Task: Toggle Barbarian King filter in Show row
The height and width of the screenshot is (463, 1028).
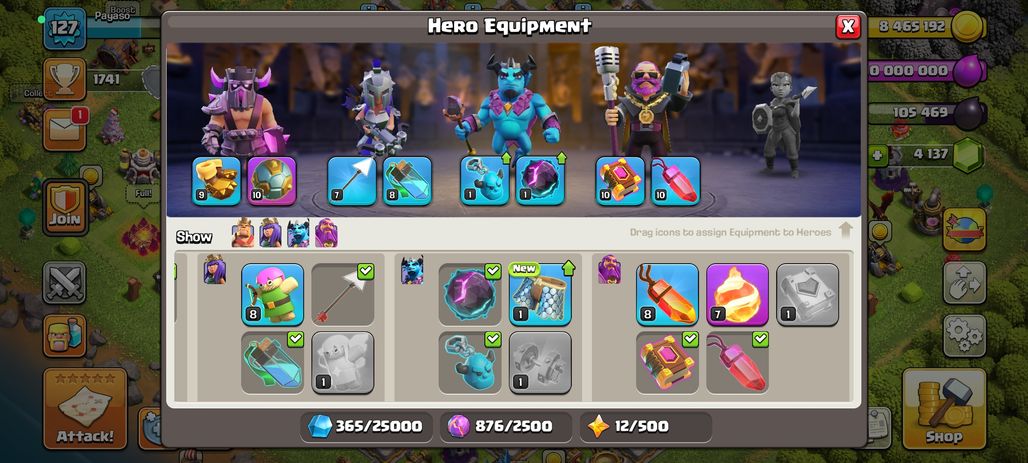Action: pyautogui.click(x=243, y=233)
